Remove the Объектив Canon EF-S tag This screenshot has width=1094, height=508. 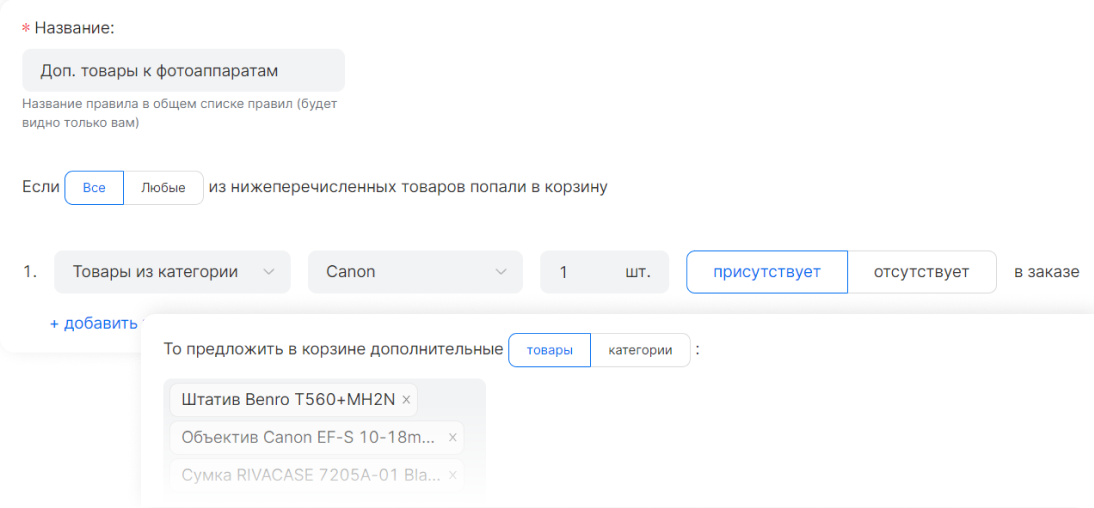pos(452,437)
